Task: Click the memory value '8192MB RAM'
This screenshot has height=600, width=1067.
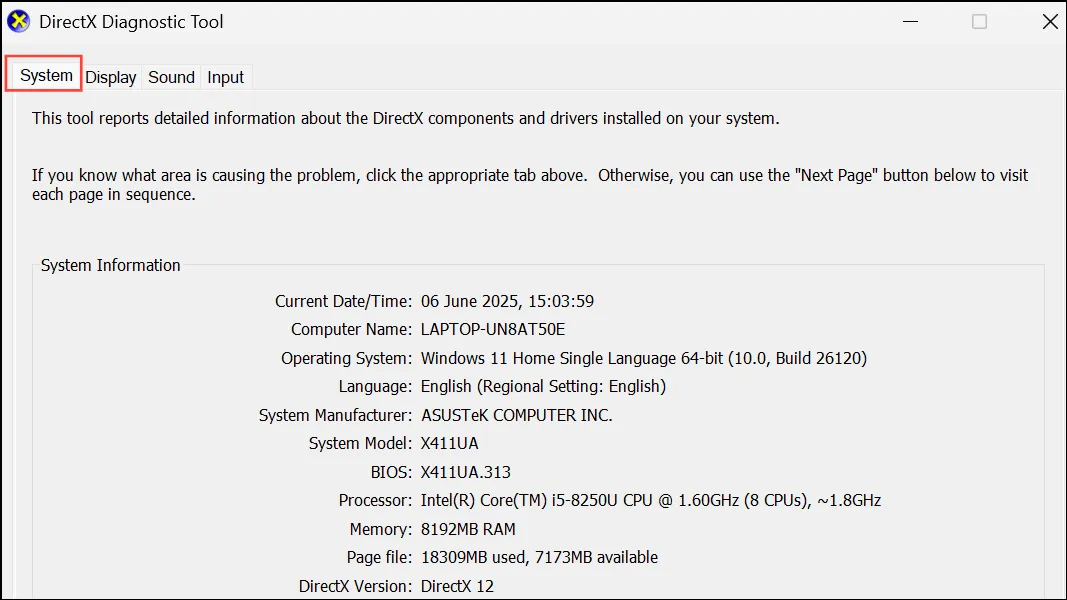Action: click(x=468, y=529)
